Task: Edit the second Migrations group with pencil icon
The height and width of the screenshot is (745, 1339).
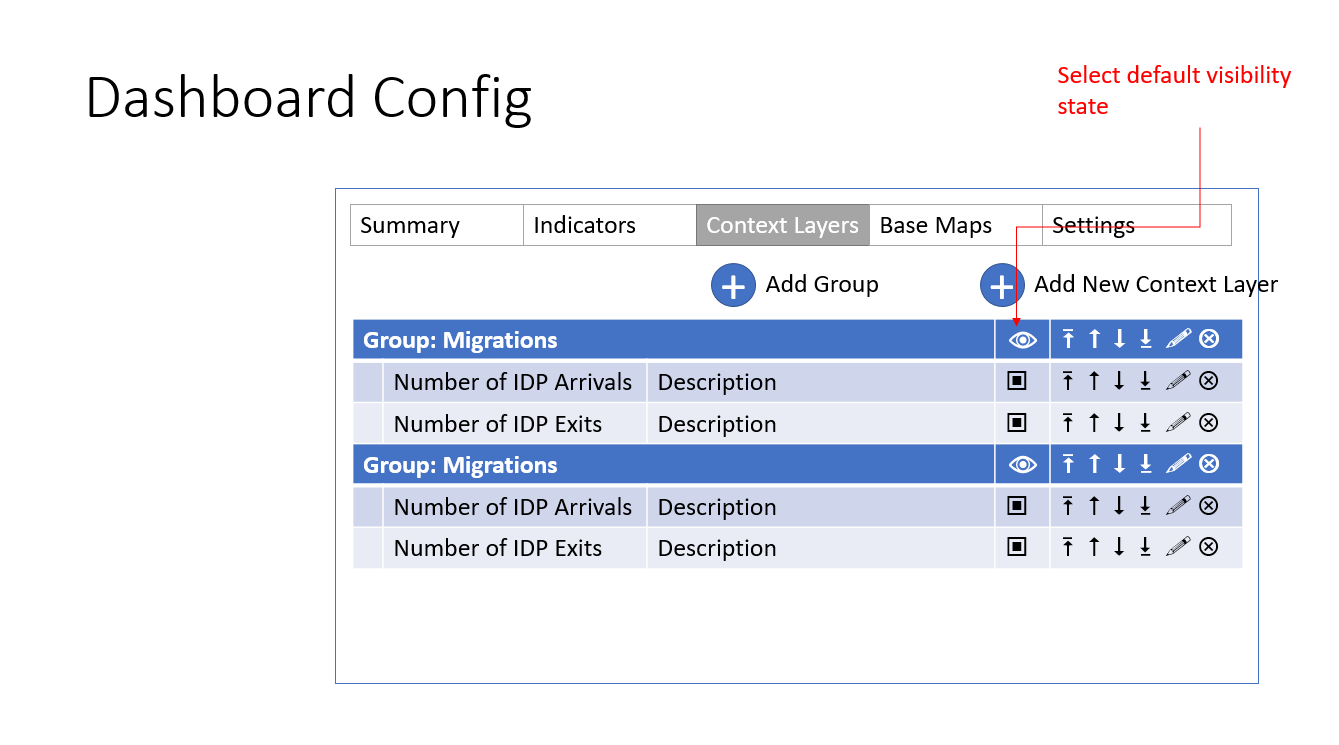Action: pos(1179,464)
